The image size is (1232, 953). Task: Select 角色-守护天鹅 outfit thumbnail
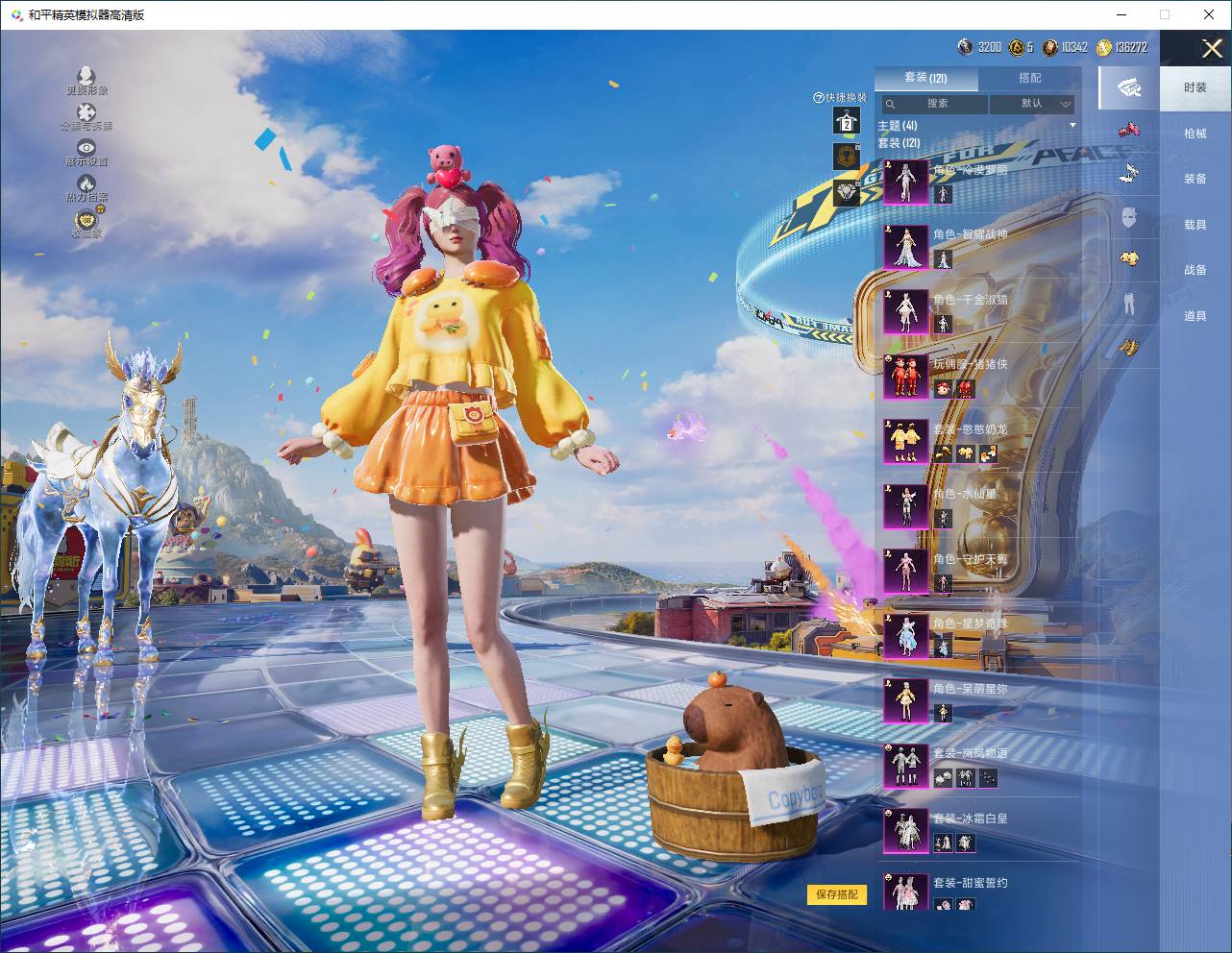(905, 571)
